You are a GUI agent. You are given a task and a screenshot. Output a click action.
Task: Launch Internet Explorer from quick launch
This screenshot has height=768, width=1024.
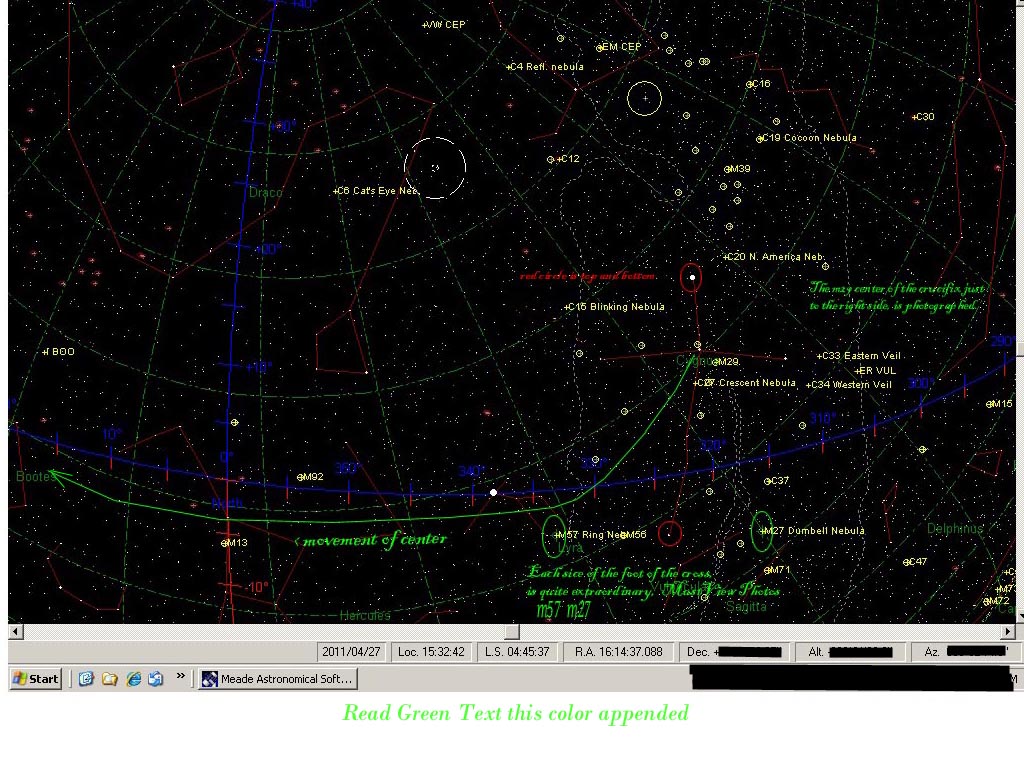134,679
